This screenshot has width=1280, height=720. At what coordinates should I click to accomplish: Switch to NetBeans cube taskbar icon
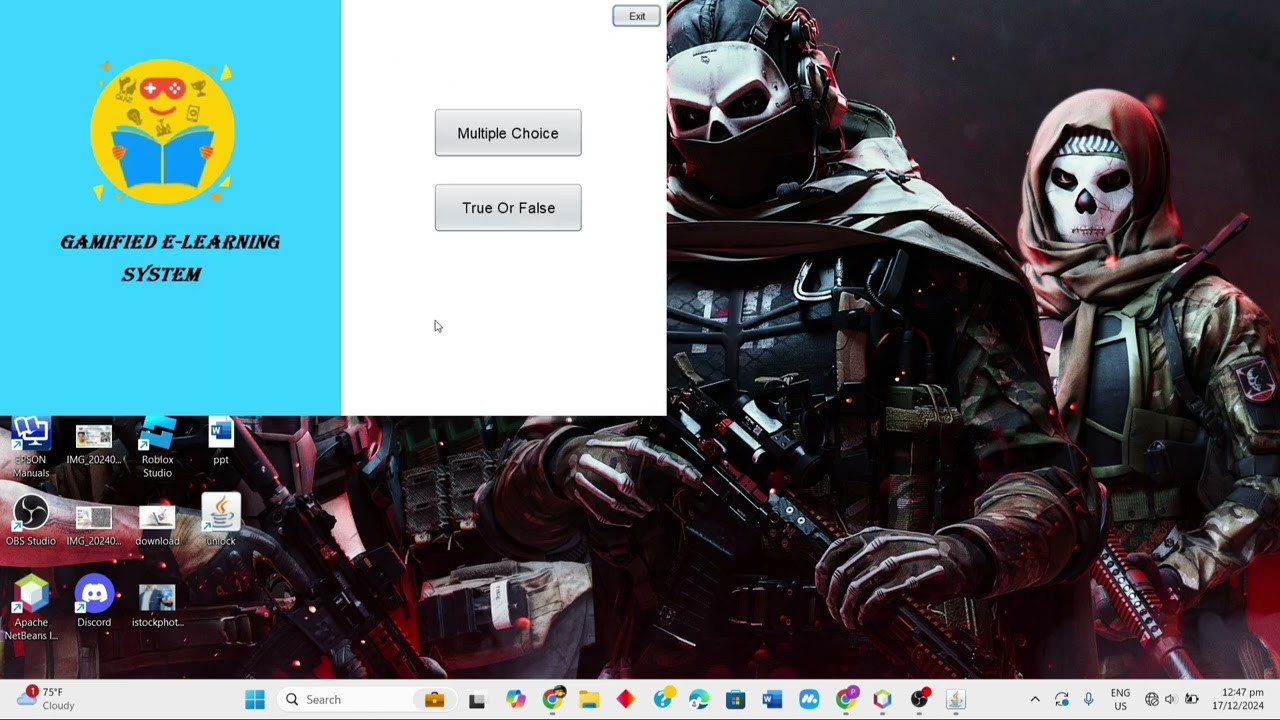(882, 700)
